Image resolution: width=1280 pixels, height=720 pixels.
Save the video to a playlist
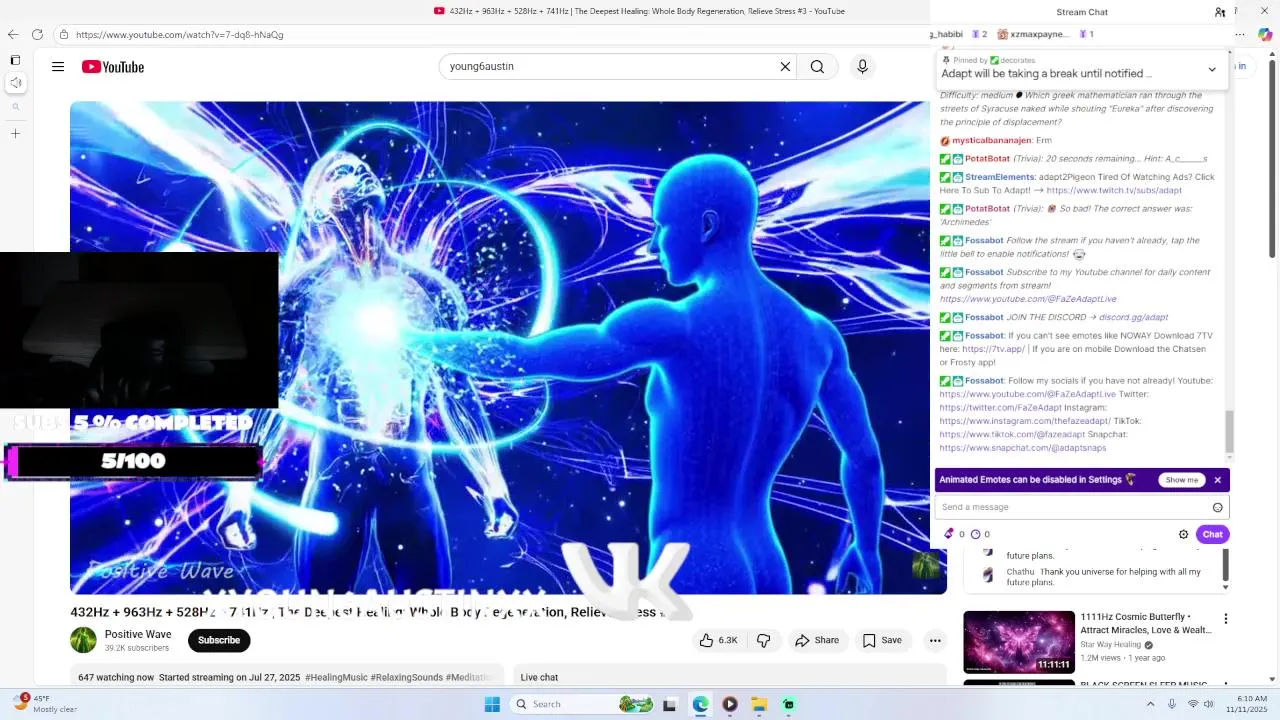[882, 640]
